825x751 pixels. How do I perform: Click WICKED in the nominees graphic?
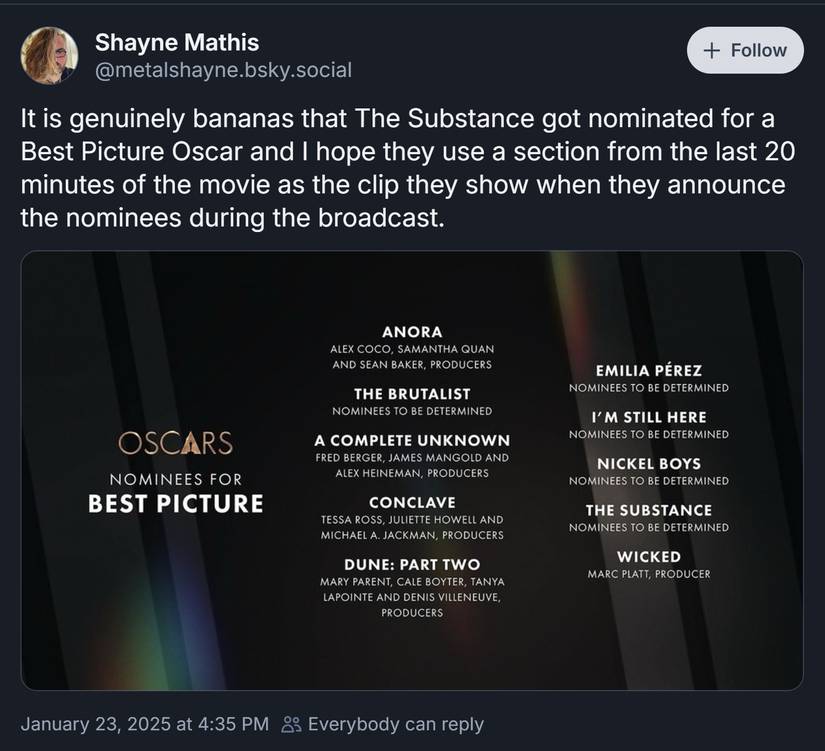click(648, 556)
